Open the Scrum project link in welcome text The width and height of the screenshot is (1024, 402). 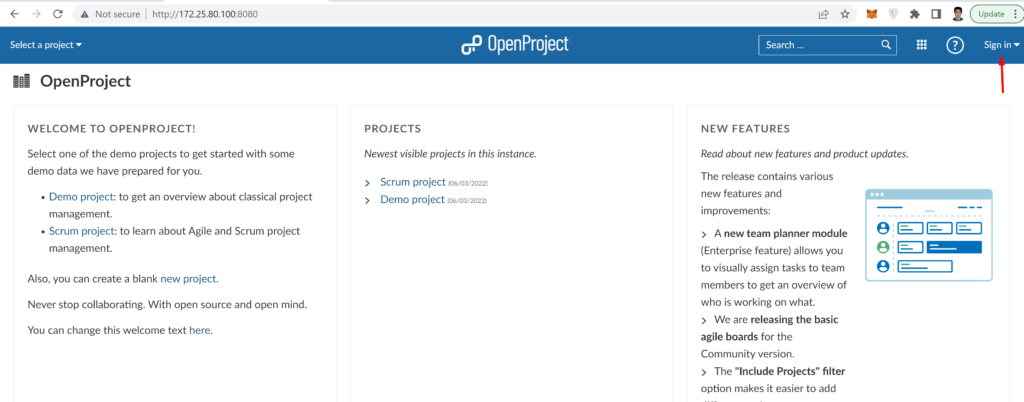(82, 231)
